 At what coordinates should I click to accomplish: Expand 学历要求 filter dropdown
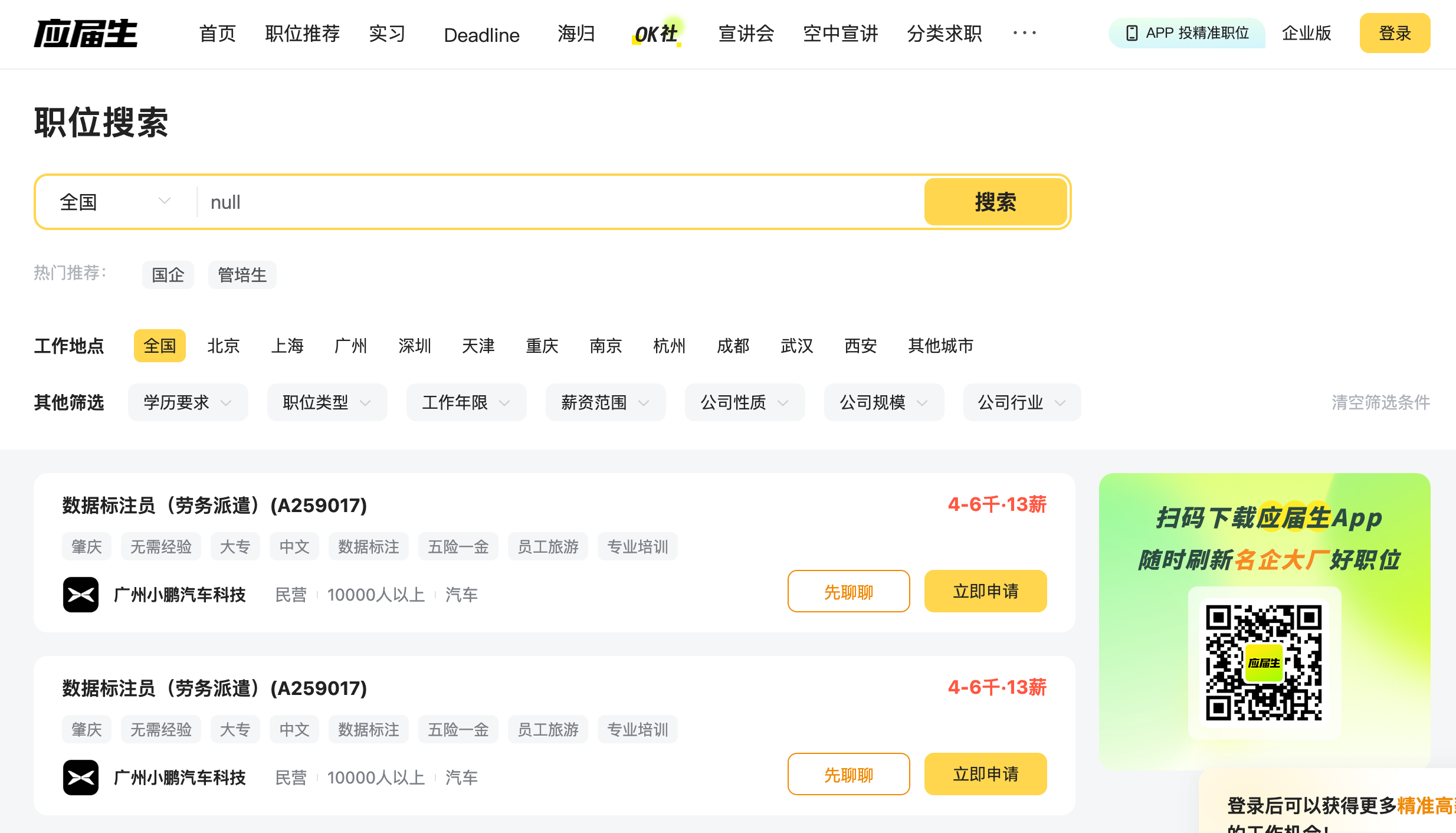(188, 402)
